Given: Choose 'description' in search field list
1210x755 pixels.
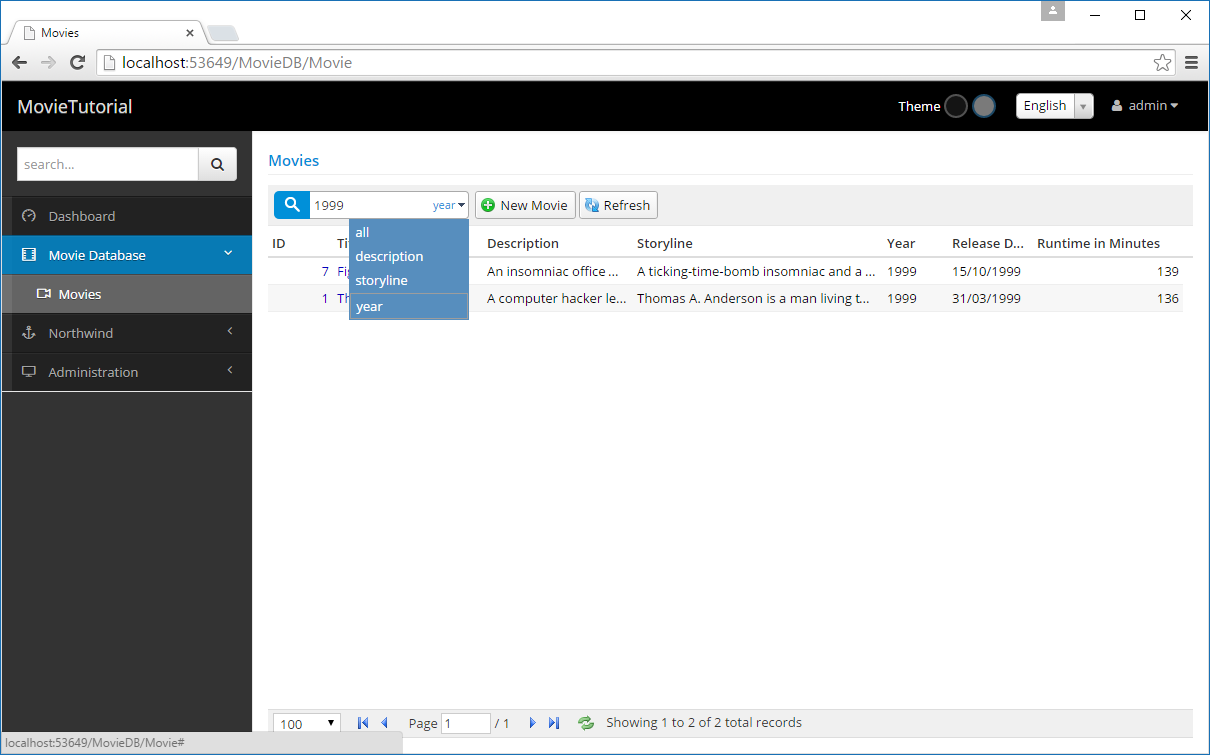Looking at the screenshot, I should [x=389, y=257].
